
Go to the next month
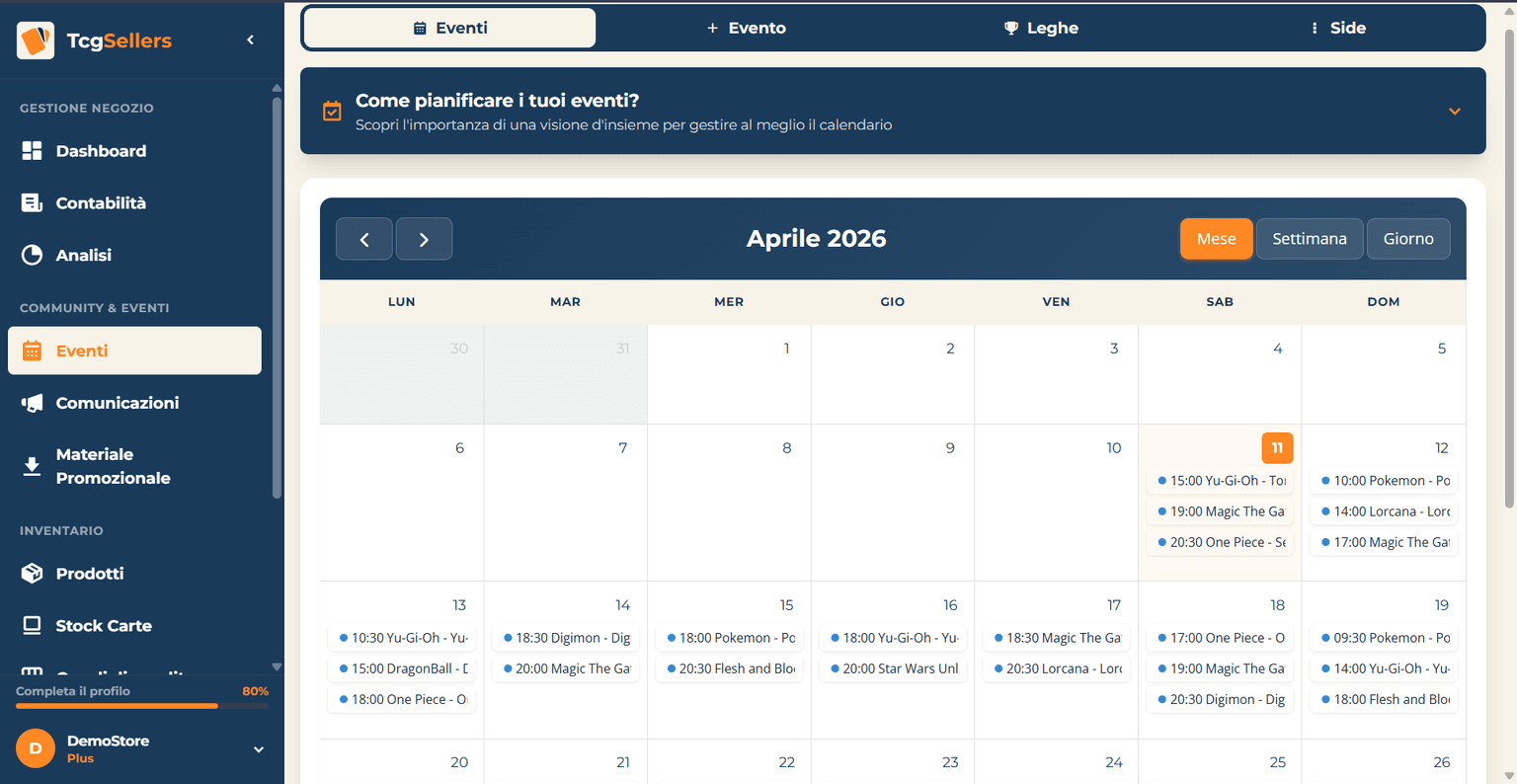coord(424,239)
